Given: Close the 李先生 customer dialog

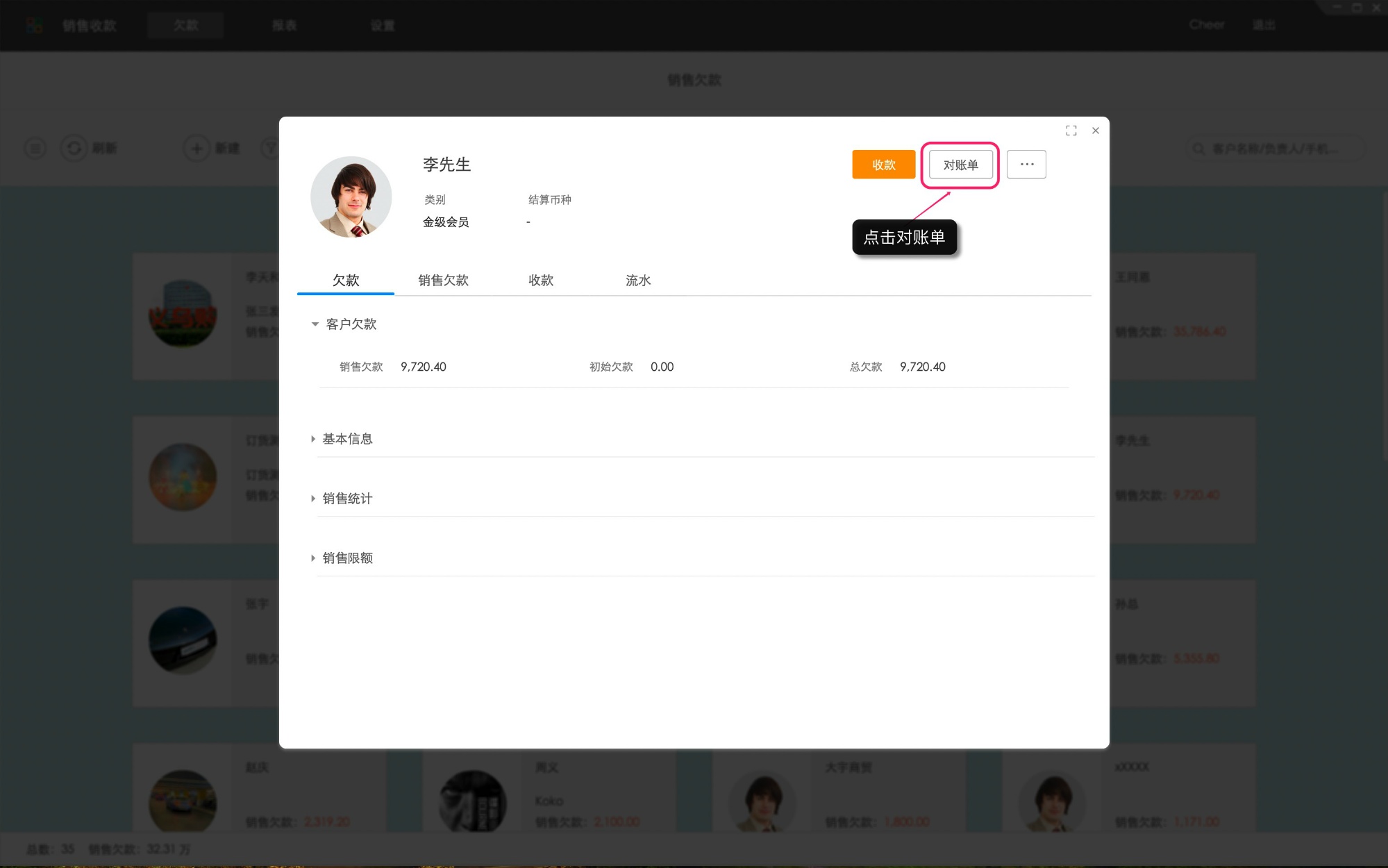Looking at the screenshot, I should 1095,131.
